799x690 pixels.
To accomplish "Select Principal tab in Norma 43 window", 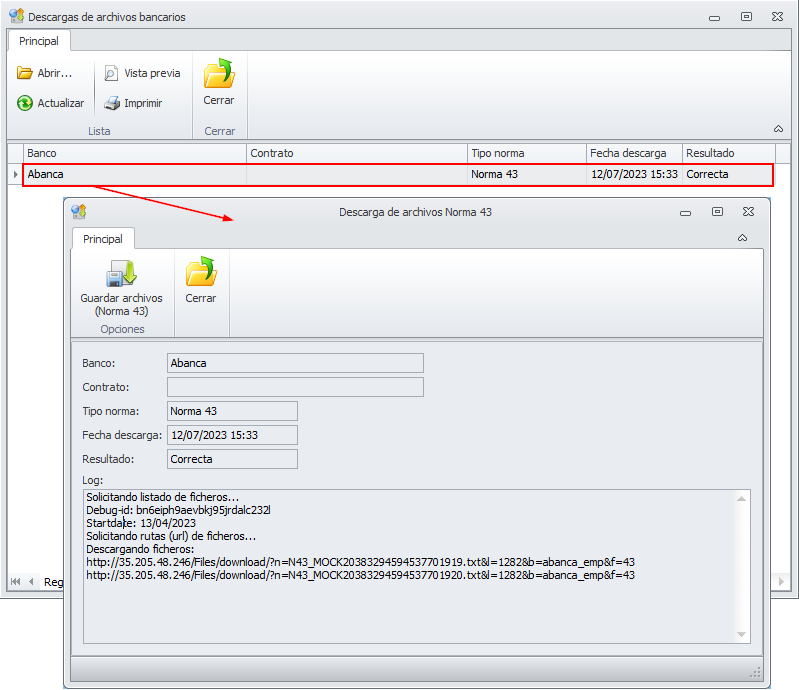I will tap(103, 239).
